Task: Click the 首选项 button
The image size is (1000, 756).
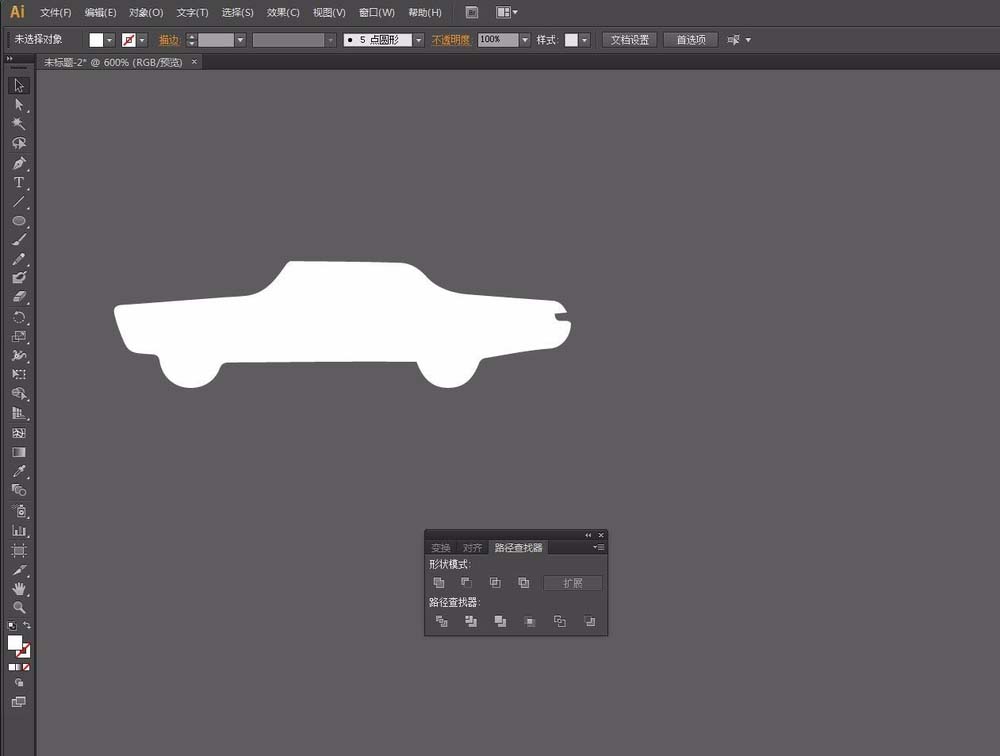Action: [x=691, y=40]
